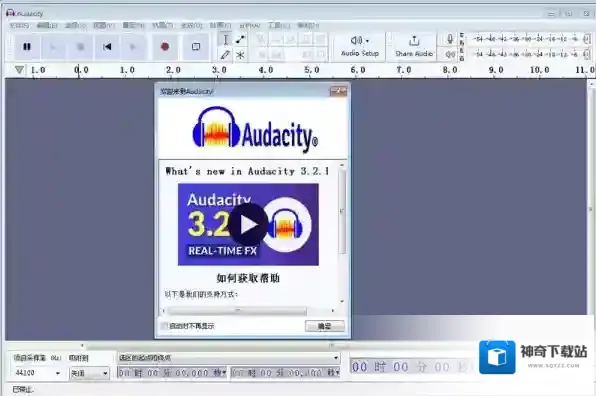Click the Stop transport button
The image size is (596, 396).
[80, 47]
